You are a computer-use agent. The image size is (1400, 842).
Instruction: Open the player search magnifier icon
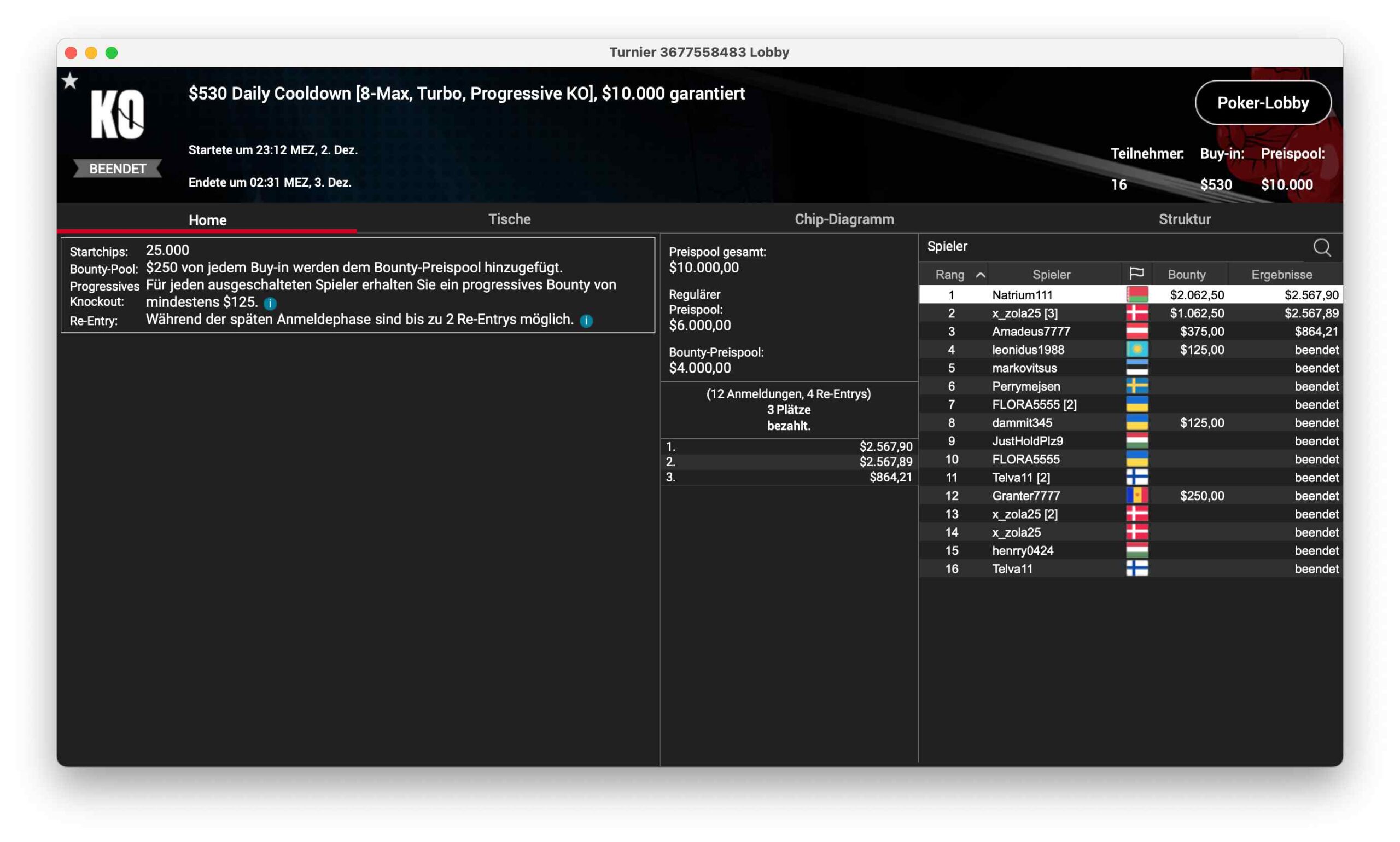pos(1321,247)
